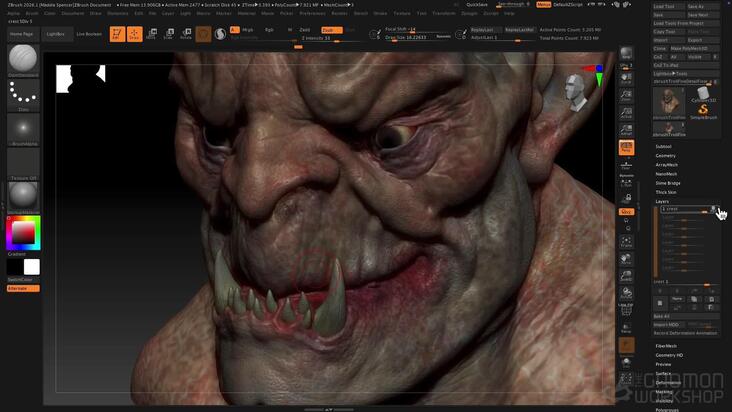Expand the Geometry HD section
This screenshot has height=412, width=732.
pyautogui.click(x=669, y=356)
